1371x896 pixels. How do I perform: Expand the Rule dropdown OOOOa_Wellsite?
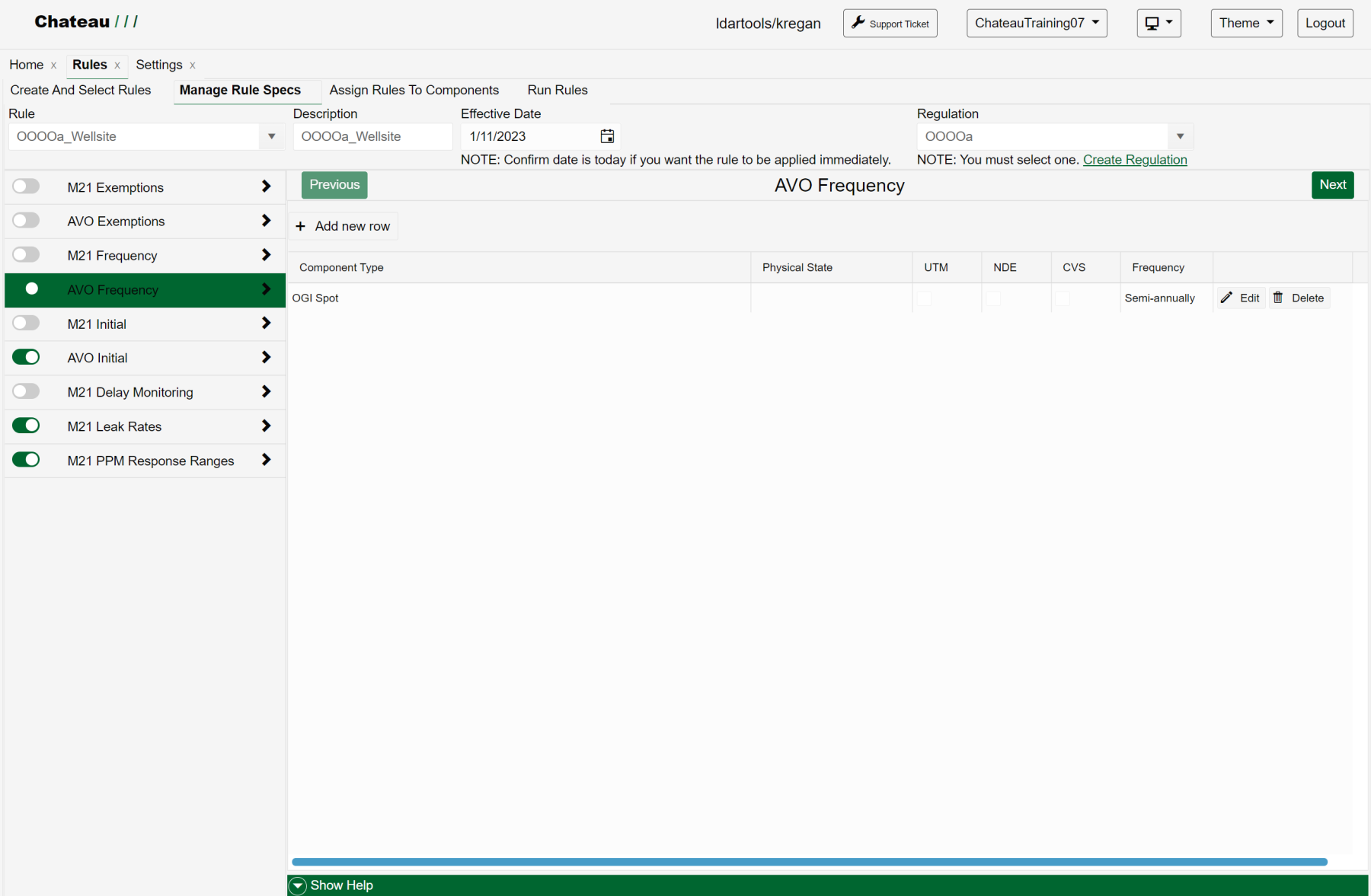click(x=271, y=136)
